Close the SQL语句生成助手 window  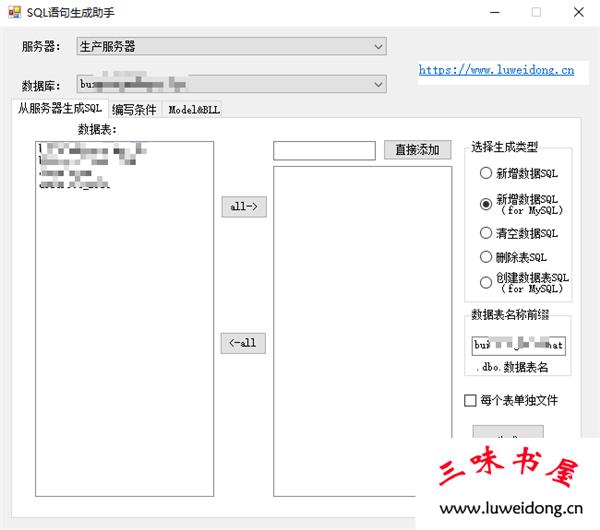coord(579,12)
